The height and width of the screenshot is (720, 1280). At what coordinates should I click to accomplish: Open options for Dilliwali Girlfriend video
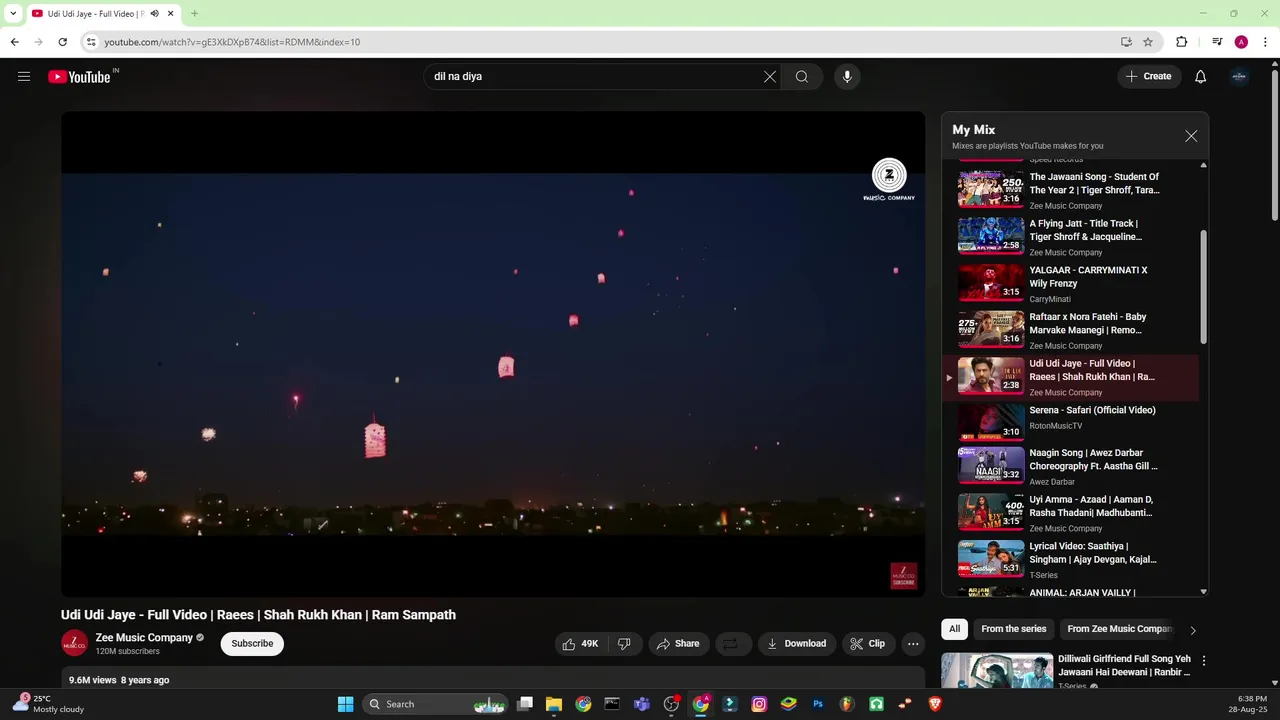point(1204,661)
